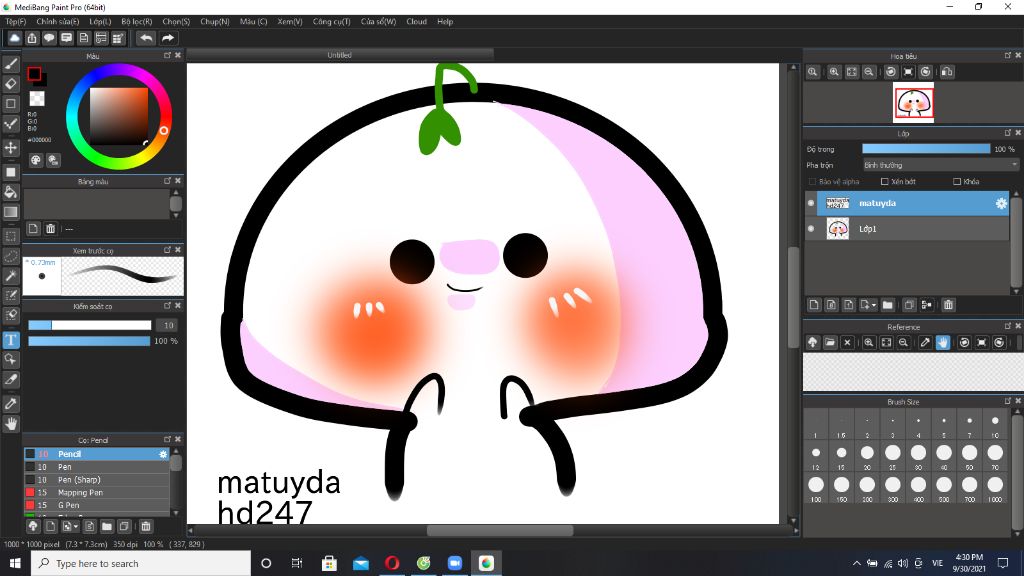Select the Move tool with four arrows
Viewport: 1024px width, 576px height.
point(11,148)
